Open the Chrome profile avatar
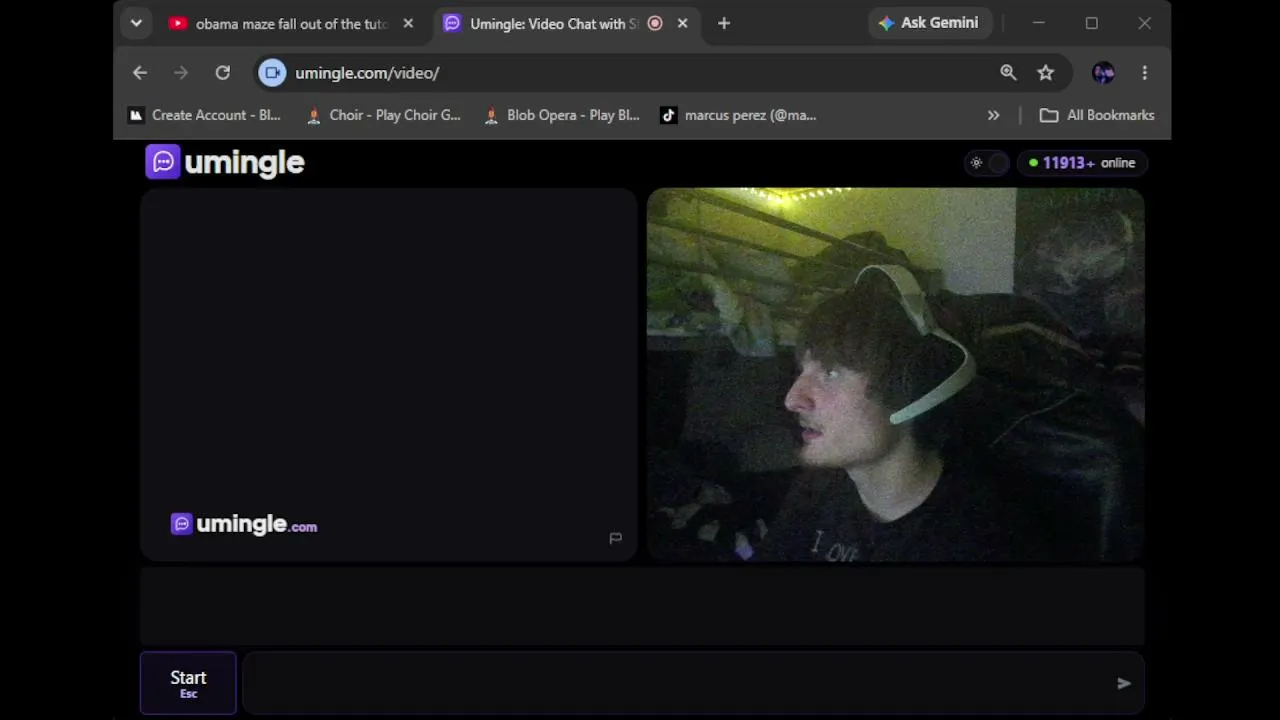 pyautogui.click(x=1103, y=73)
